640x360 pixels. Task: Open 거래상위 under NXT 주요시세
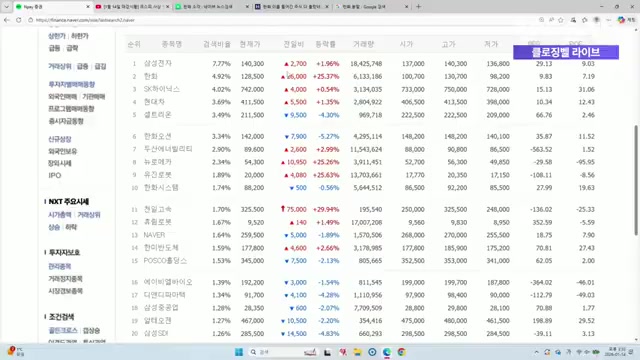(89, 215)
